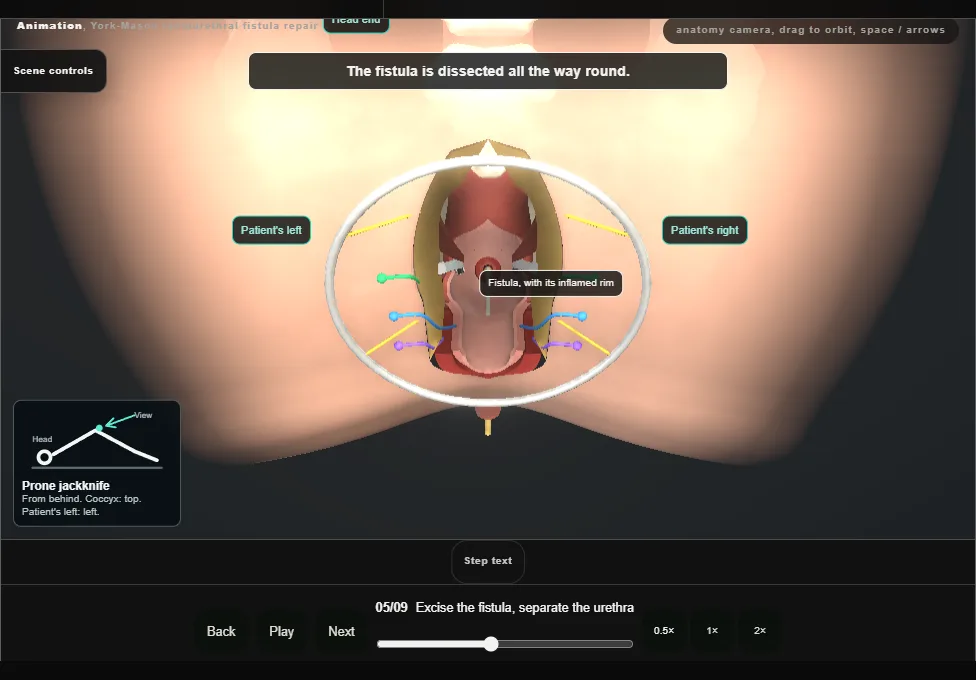Click the green retractor handle
The width and height of the screenshot is (976, 680).
click(x=382, y=278)
